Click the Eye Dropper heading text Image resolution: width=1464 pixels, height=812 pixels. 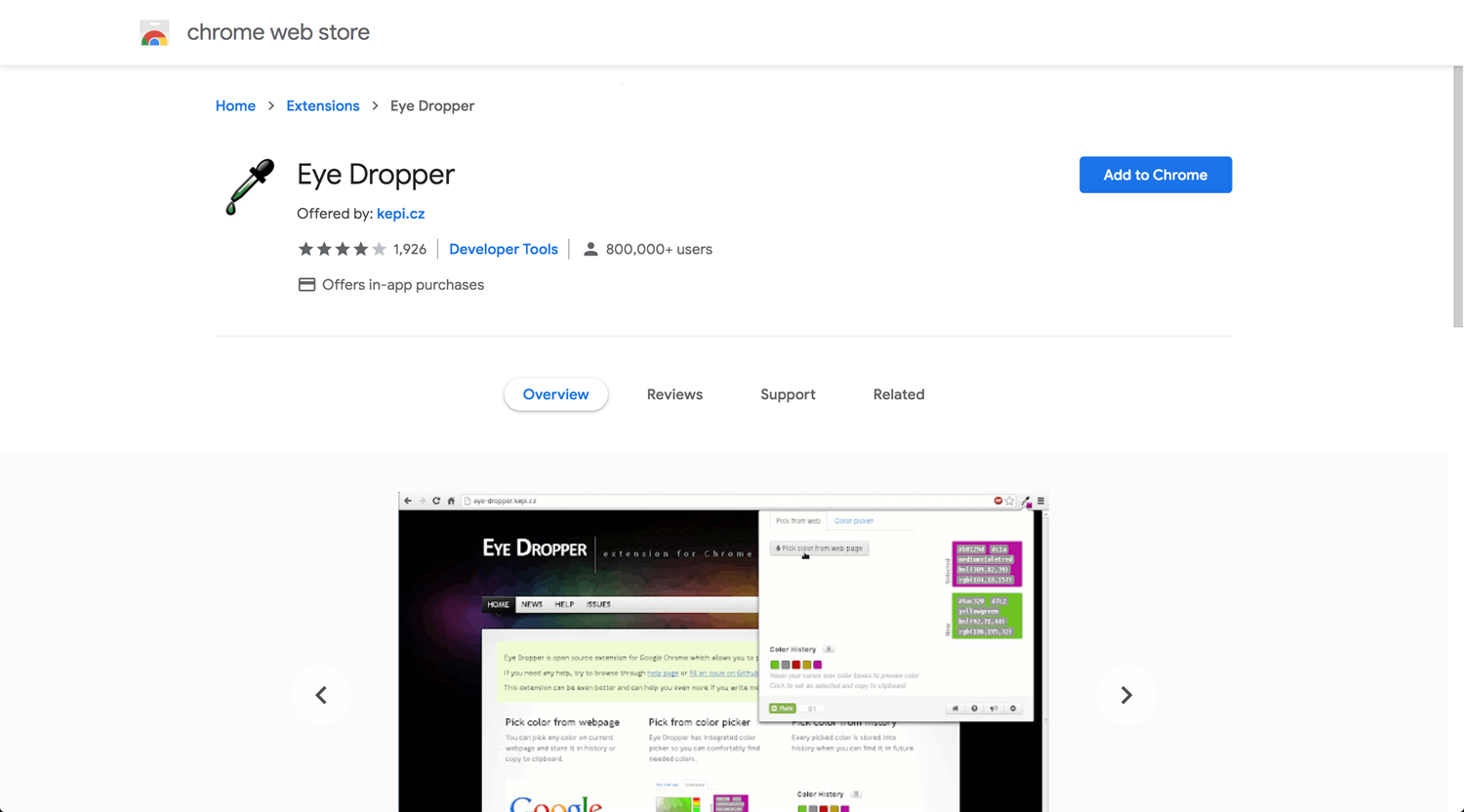376,175
